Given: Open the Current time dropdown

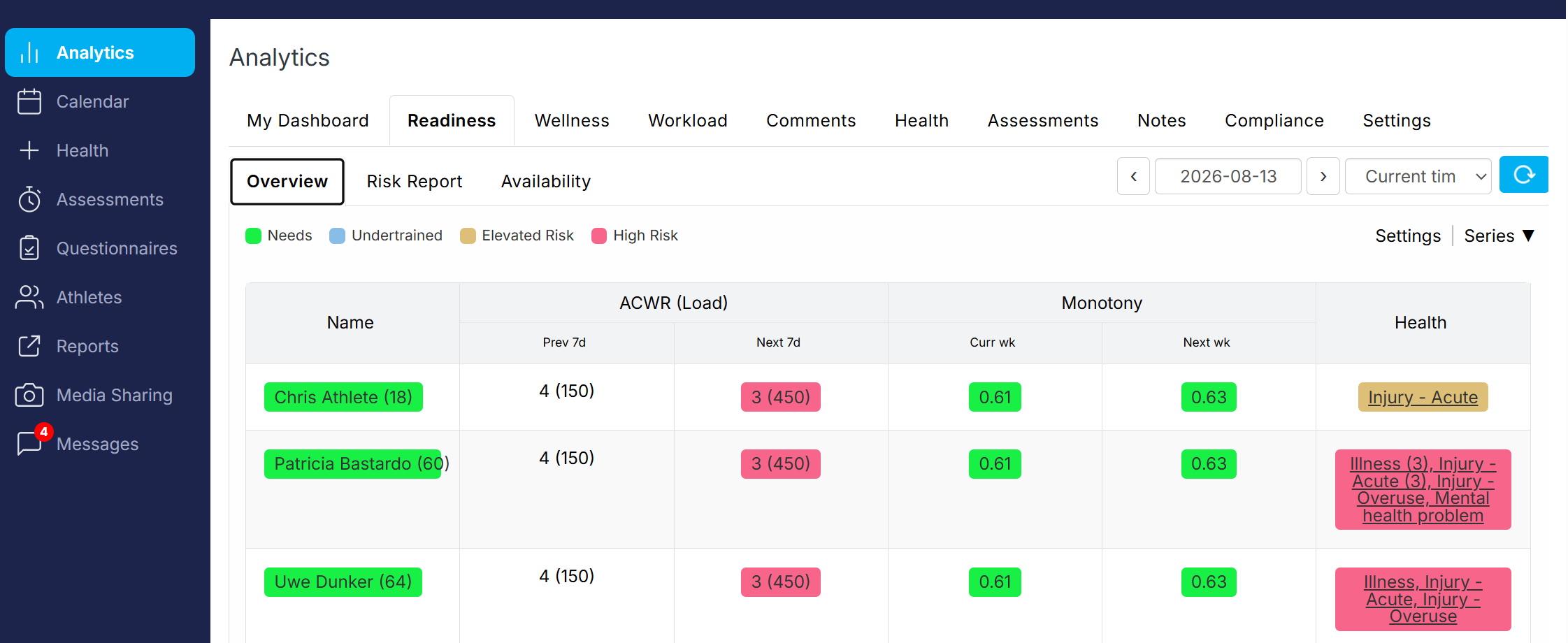Looking at the screenshot, I should coord(1418,176).
